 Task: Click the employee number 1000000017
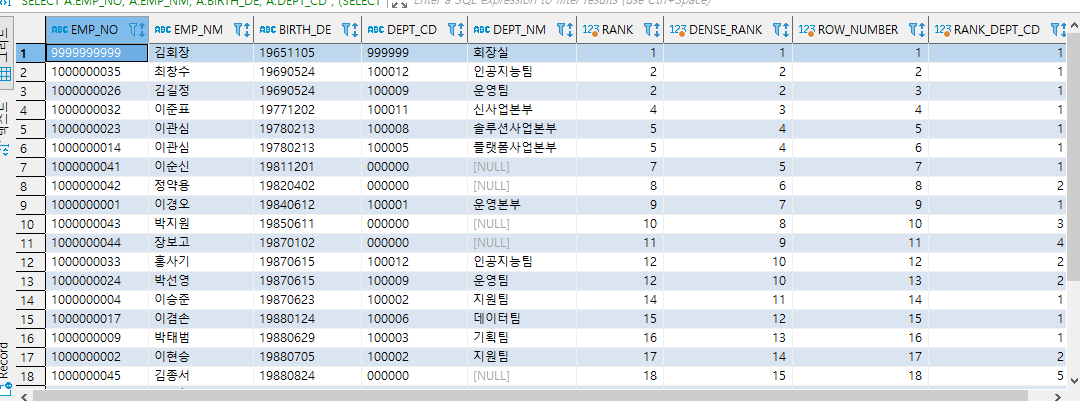pos(96,318)
